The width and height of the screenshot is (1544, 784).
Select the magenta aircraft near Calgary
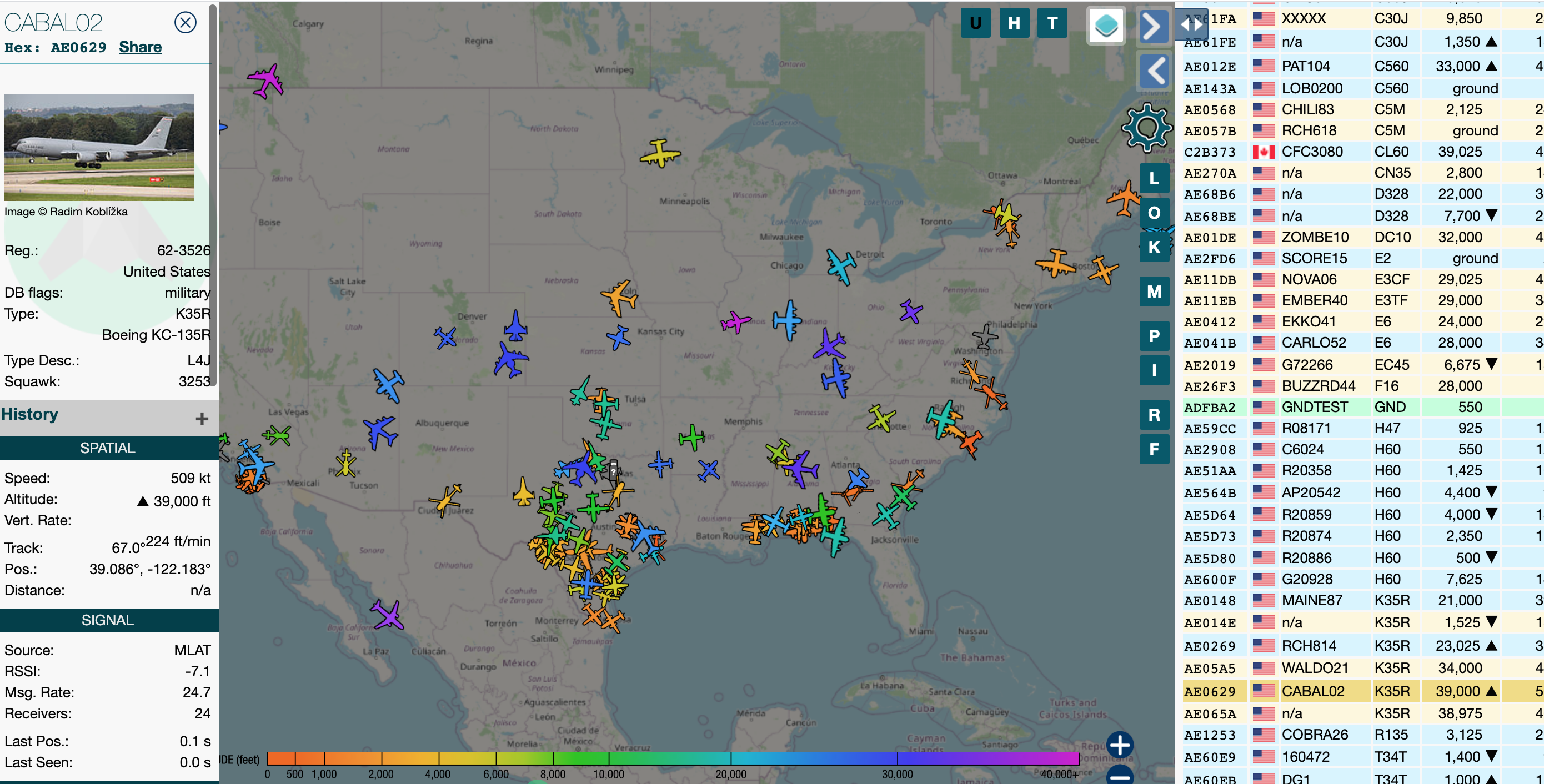[x=265, y=81]
